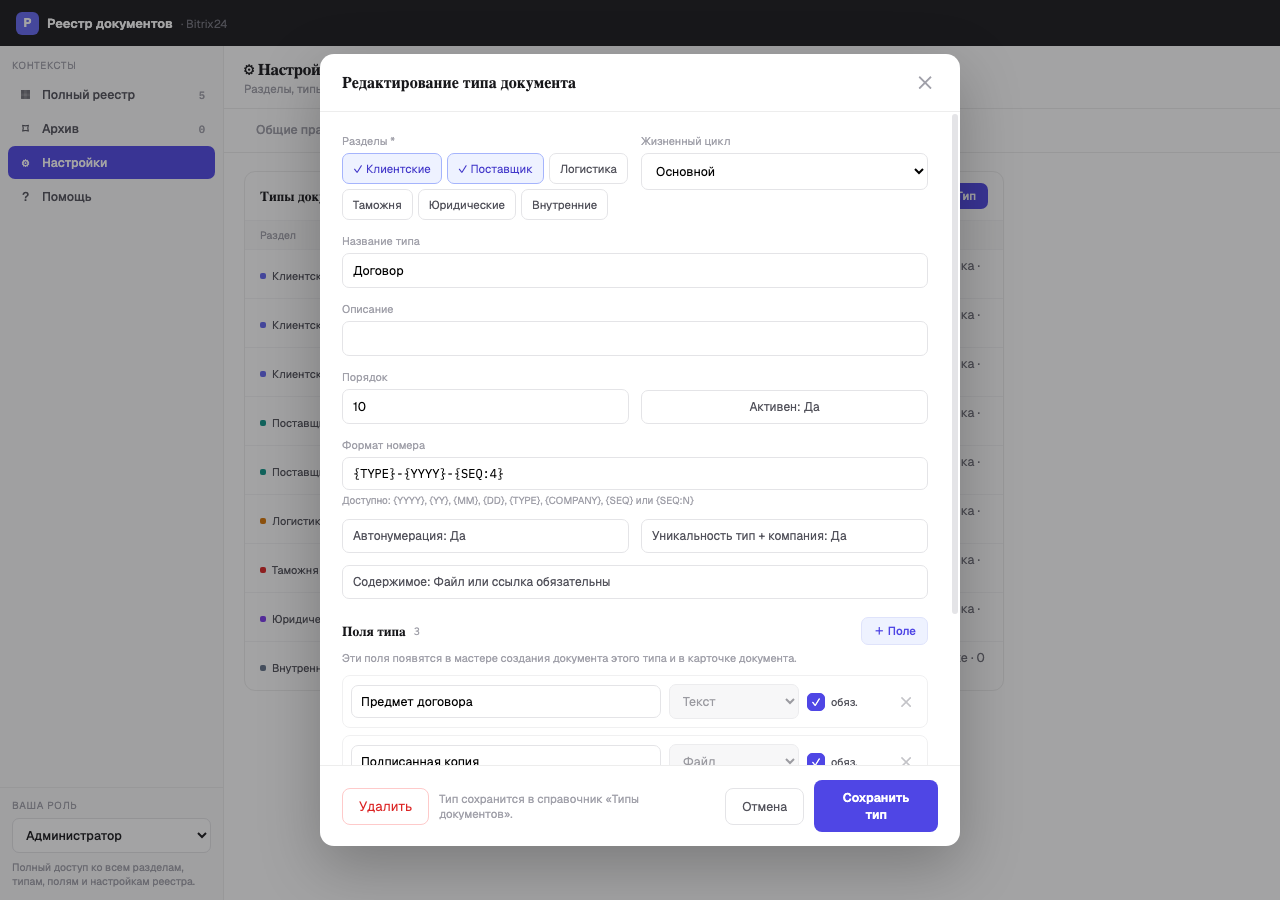
Task: Toggle Активен: Да button
Action: point(784,407)
